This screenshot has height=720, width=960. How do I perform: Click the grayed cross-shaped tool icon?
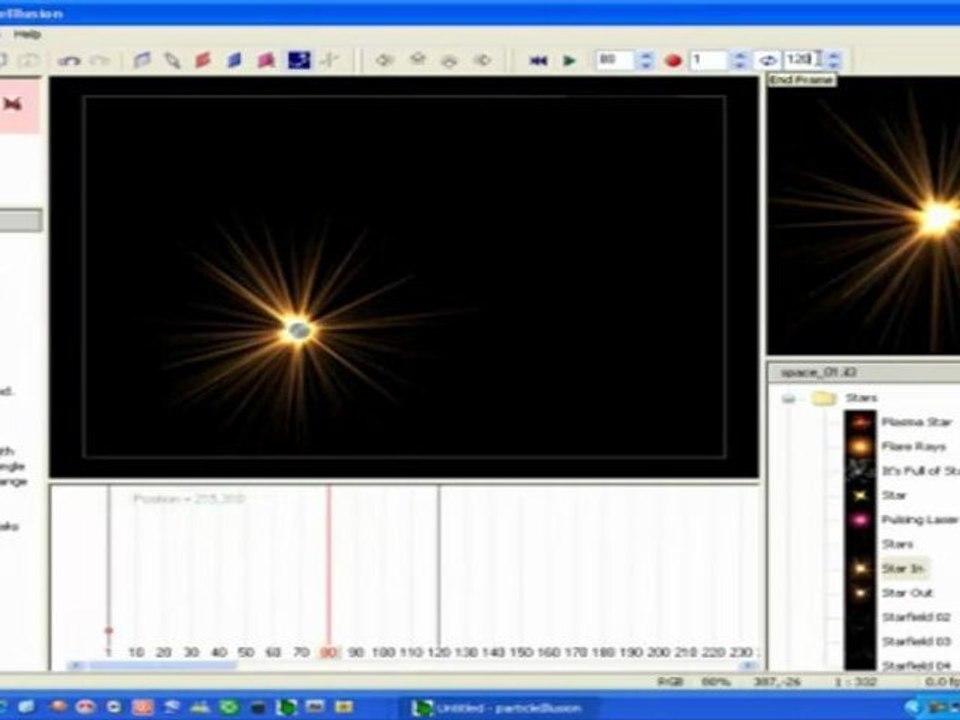330,60
